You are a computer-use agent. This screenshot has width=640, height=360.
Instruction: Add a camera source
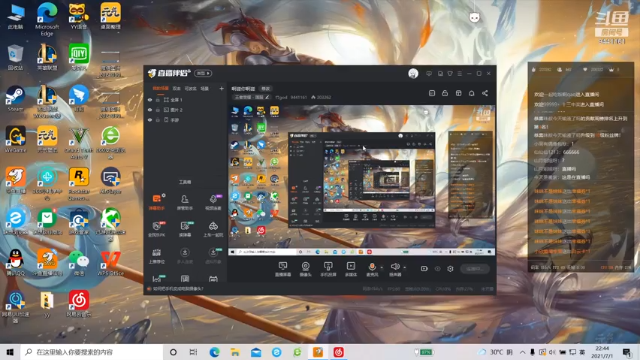coord(305,269)
